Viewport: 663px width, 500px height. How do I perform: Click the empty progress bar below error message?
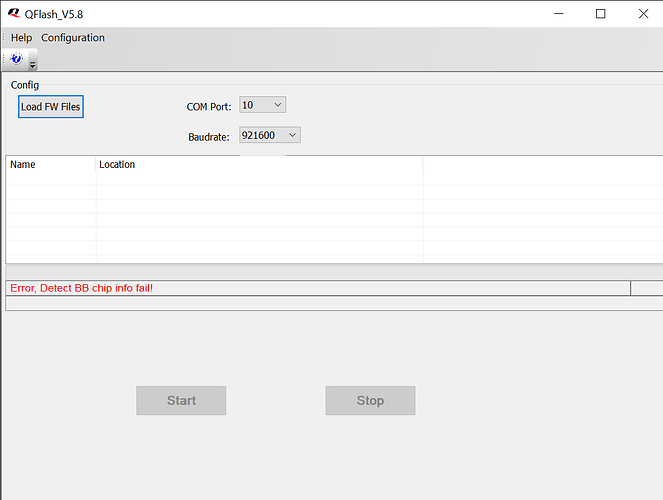click(331, 304)
